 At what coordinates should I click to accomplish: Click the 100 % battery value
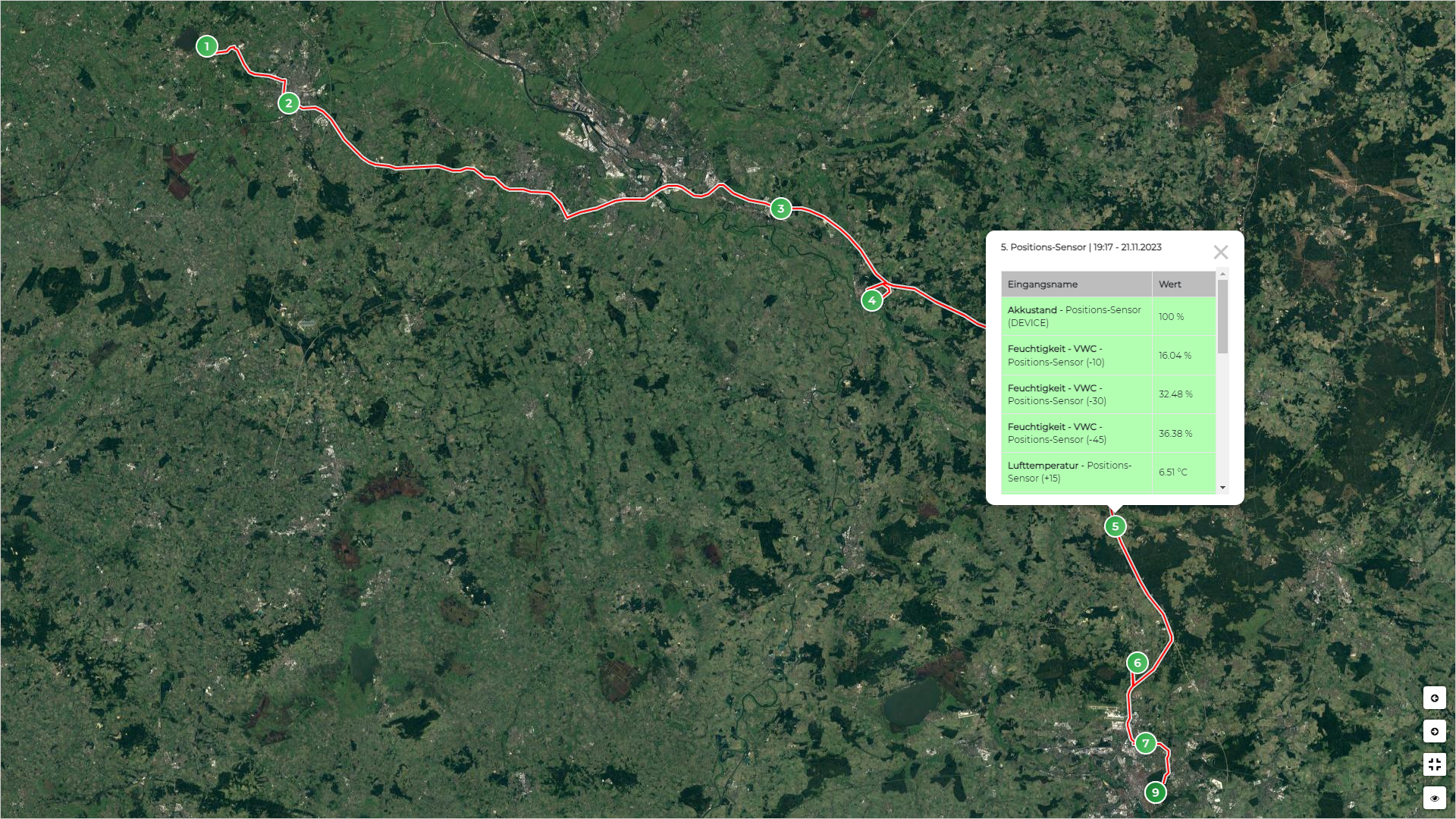(1171, 317)
